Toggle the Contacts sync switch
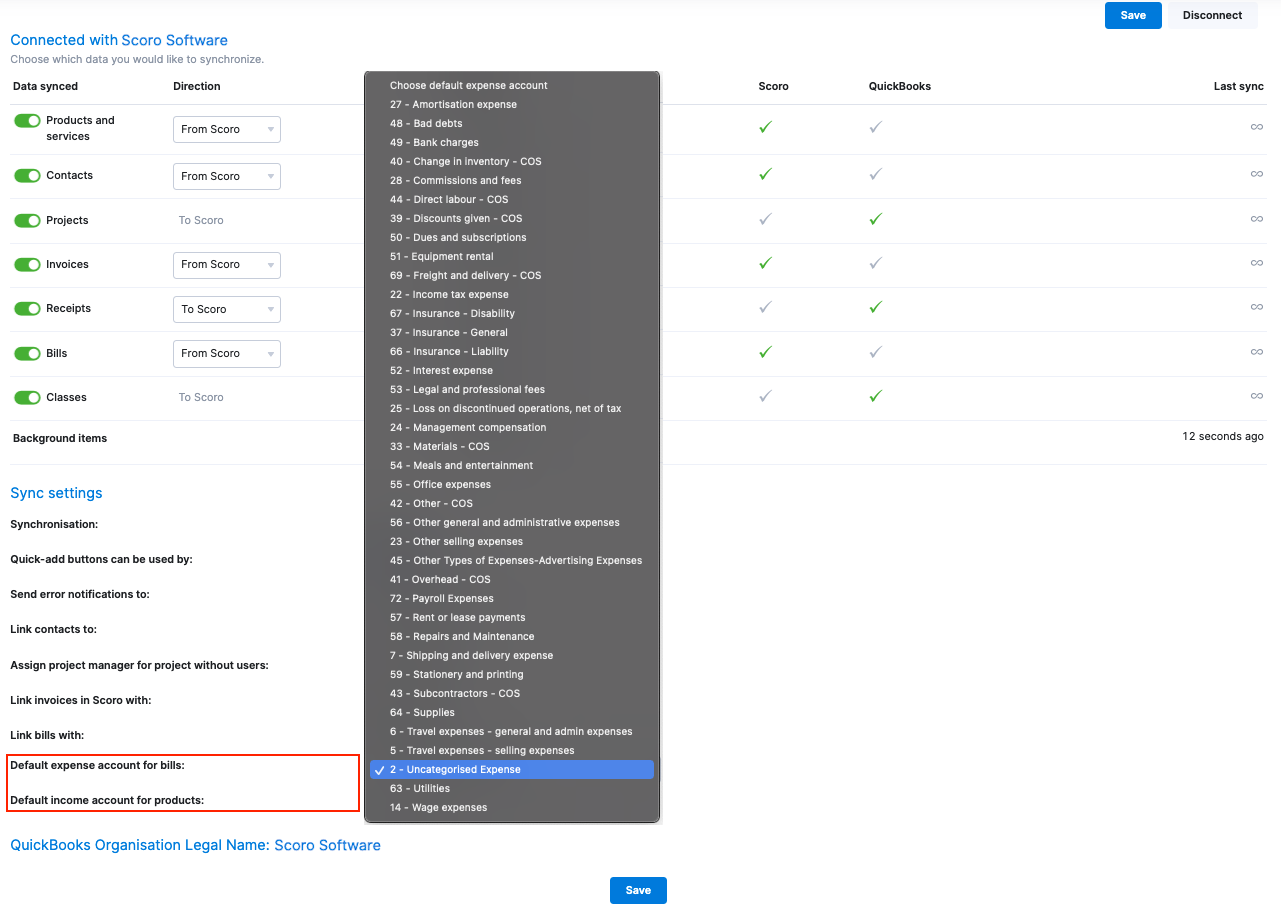The image size is (1281, 909). (x=27, y=175)
